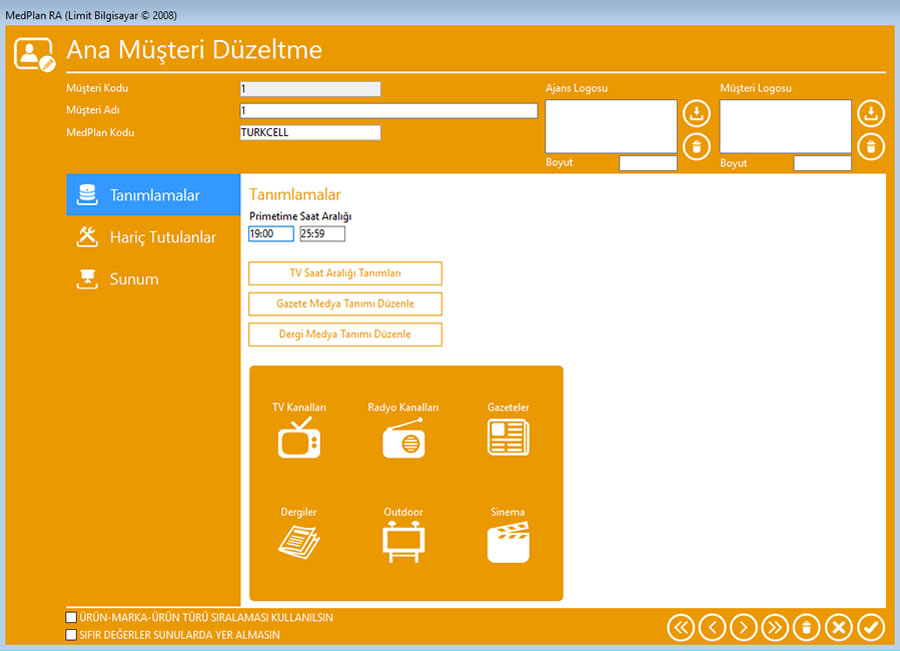The width and height of the screenshot is (900, 651).
Task: Open the Hariç Tutulanlar tab
Action: (x=153, y=237)
